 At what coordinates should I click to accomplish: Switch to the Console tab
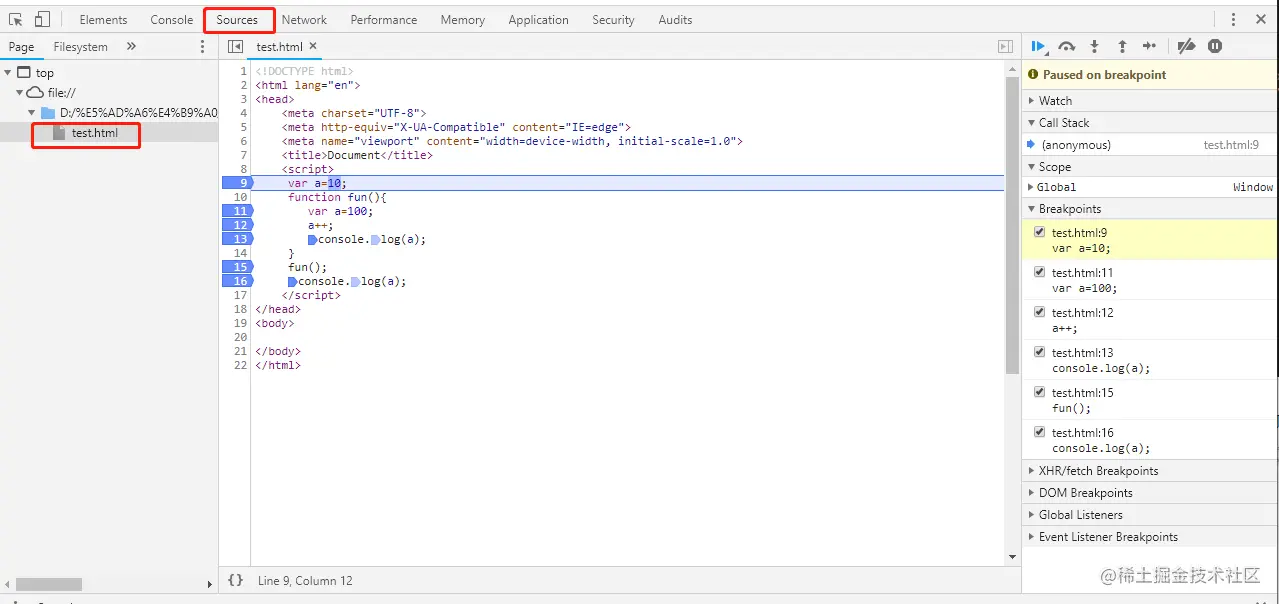point(172,20)
